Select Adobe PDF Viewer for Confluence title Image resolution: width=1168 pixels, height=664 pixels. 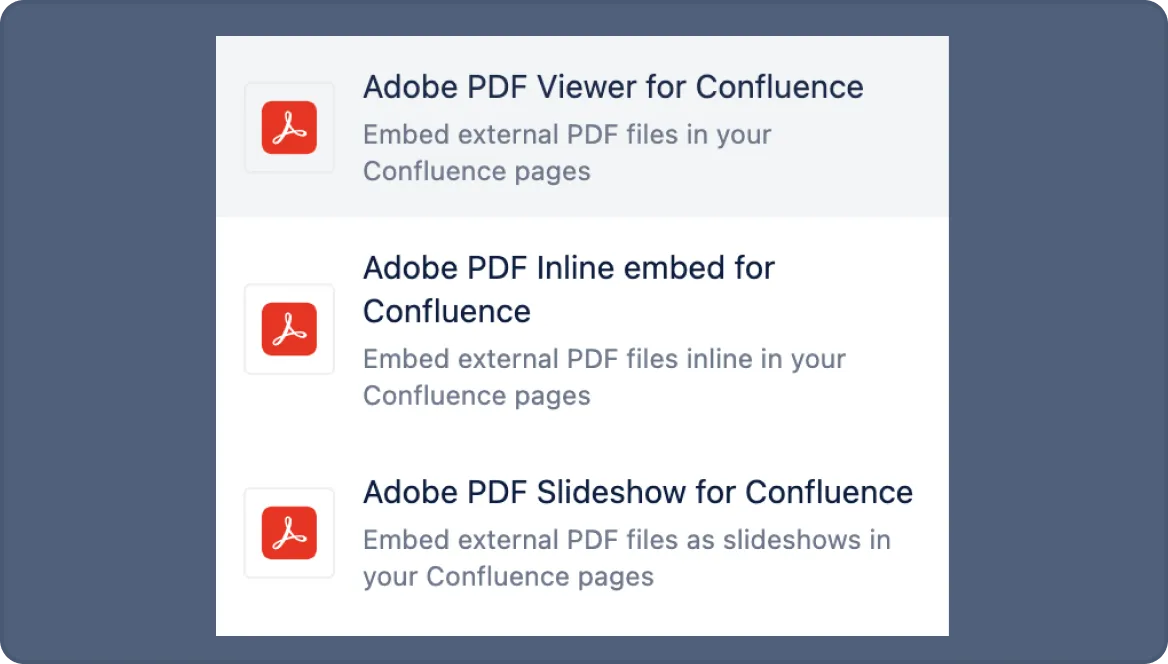(613, 87)
